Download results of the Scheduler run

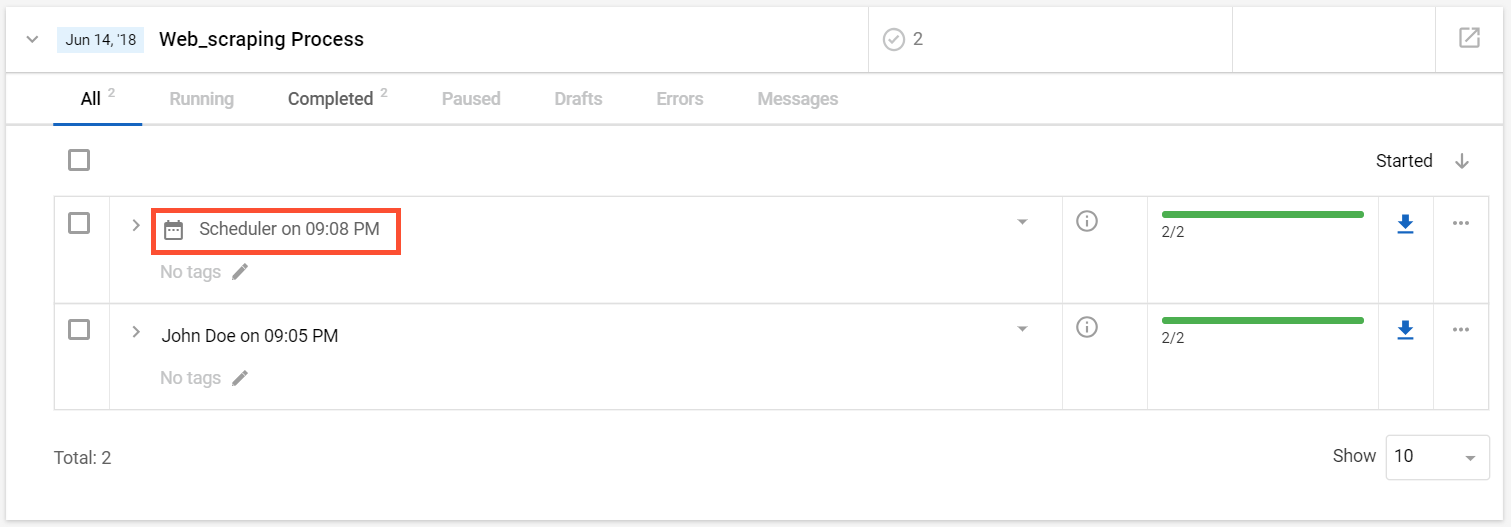click(x=1405, y=224)
